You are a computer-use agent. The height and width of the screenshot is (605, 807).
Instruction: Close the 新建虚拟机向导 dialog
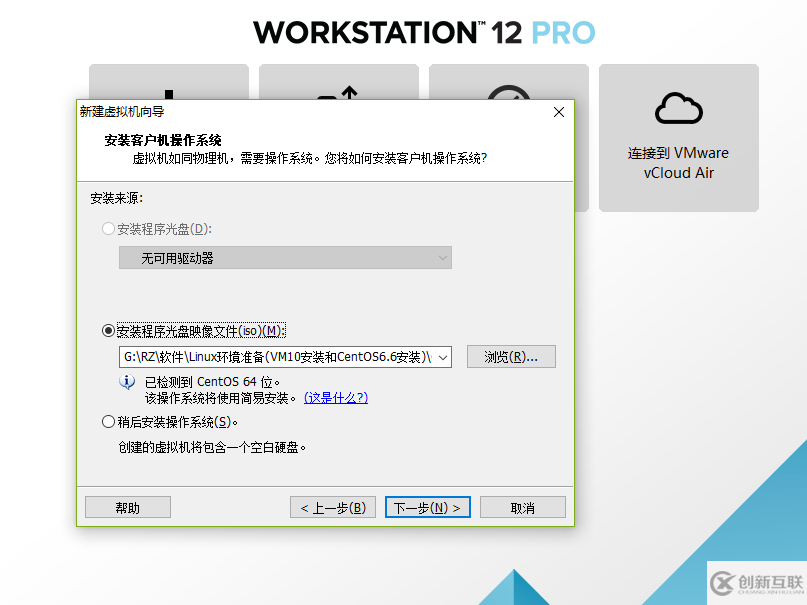coord(559,112)
